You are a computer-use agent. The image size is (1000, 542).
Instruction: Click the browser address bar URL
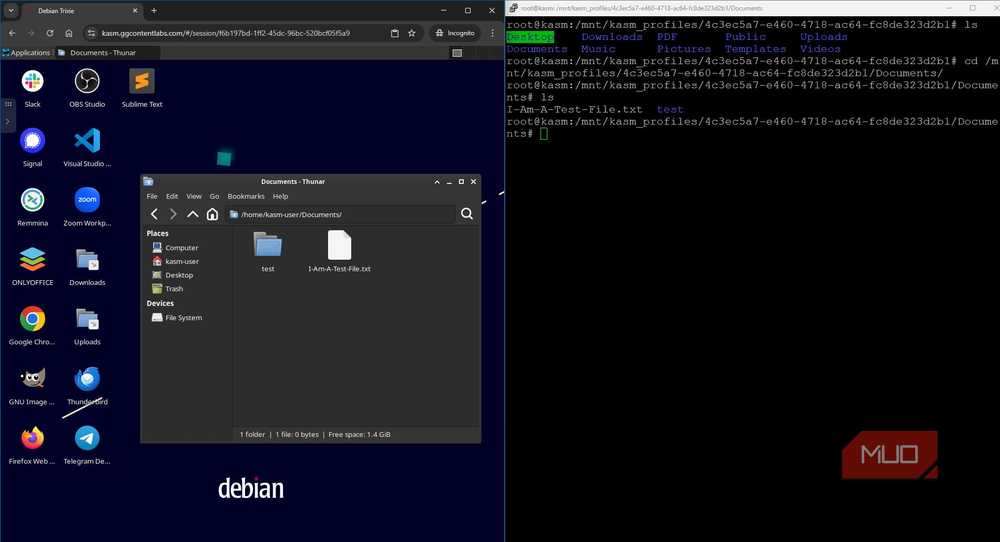226,33
